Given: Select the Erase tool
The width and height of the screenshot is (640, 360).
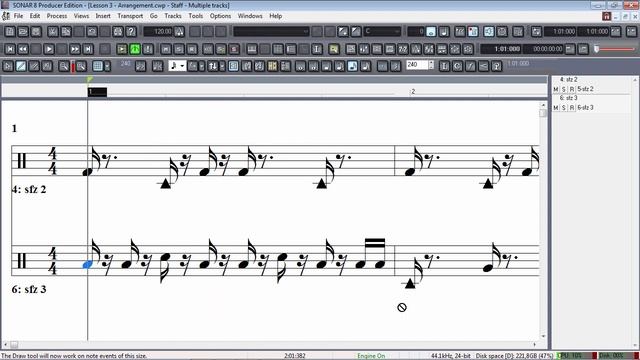Looking at the screenshot, I should coord(34,66).
